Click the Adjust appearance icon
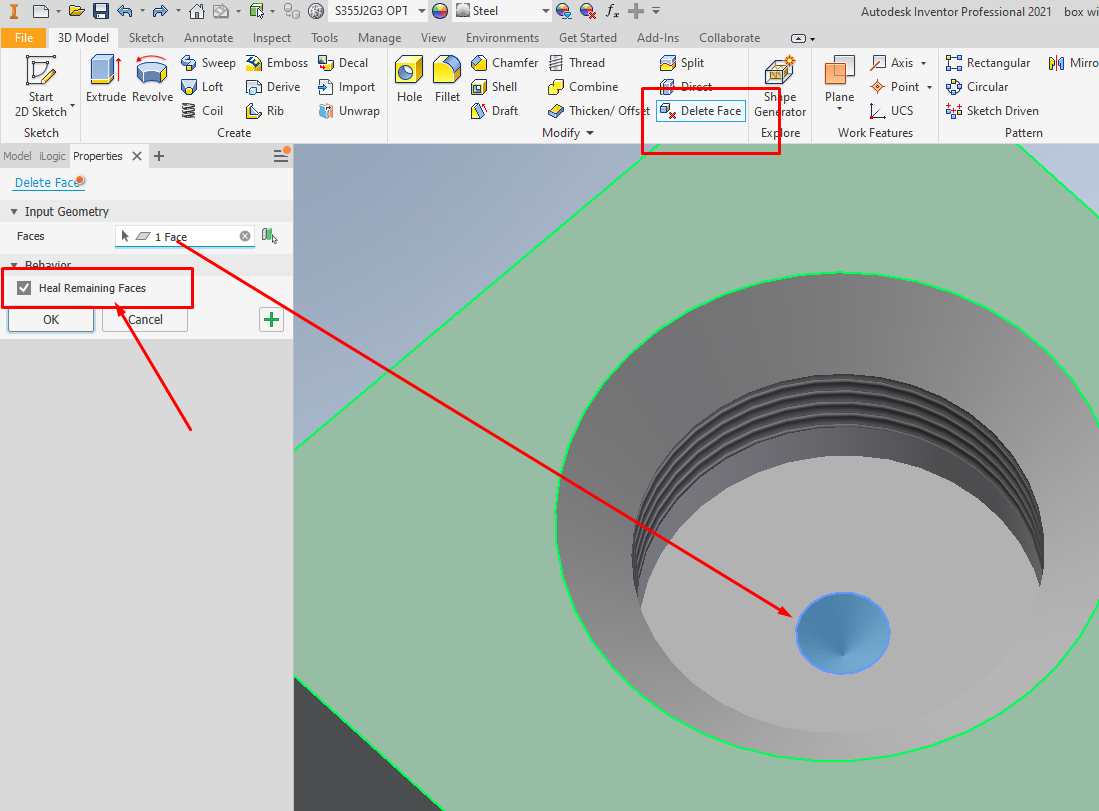 coord(564,11)
